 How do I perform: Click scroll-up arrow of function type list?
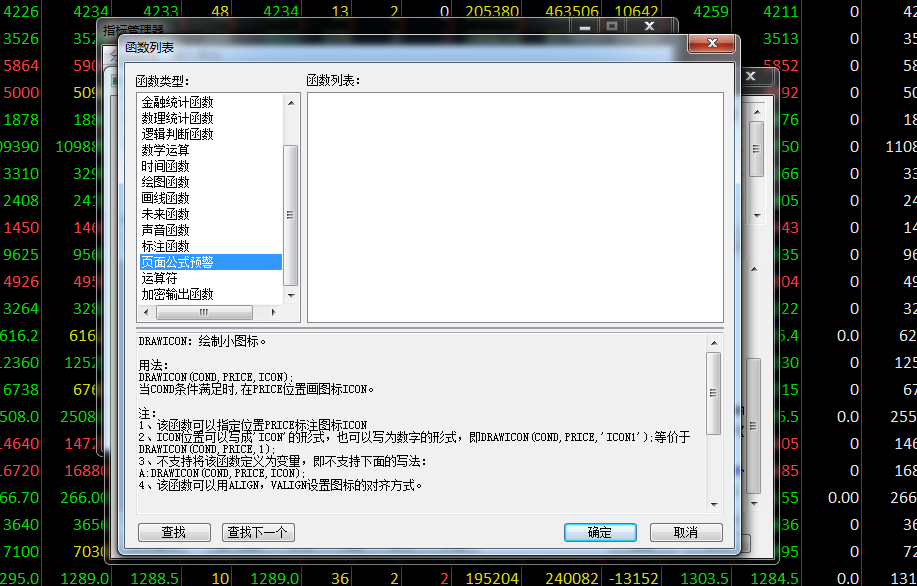[291, 101]
